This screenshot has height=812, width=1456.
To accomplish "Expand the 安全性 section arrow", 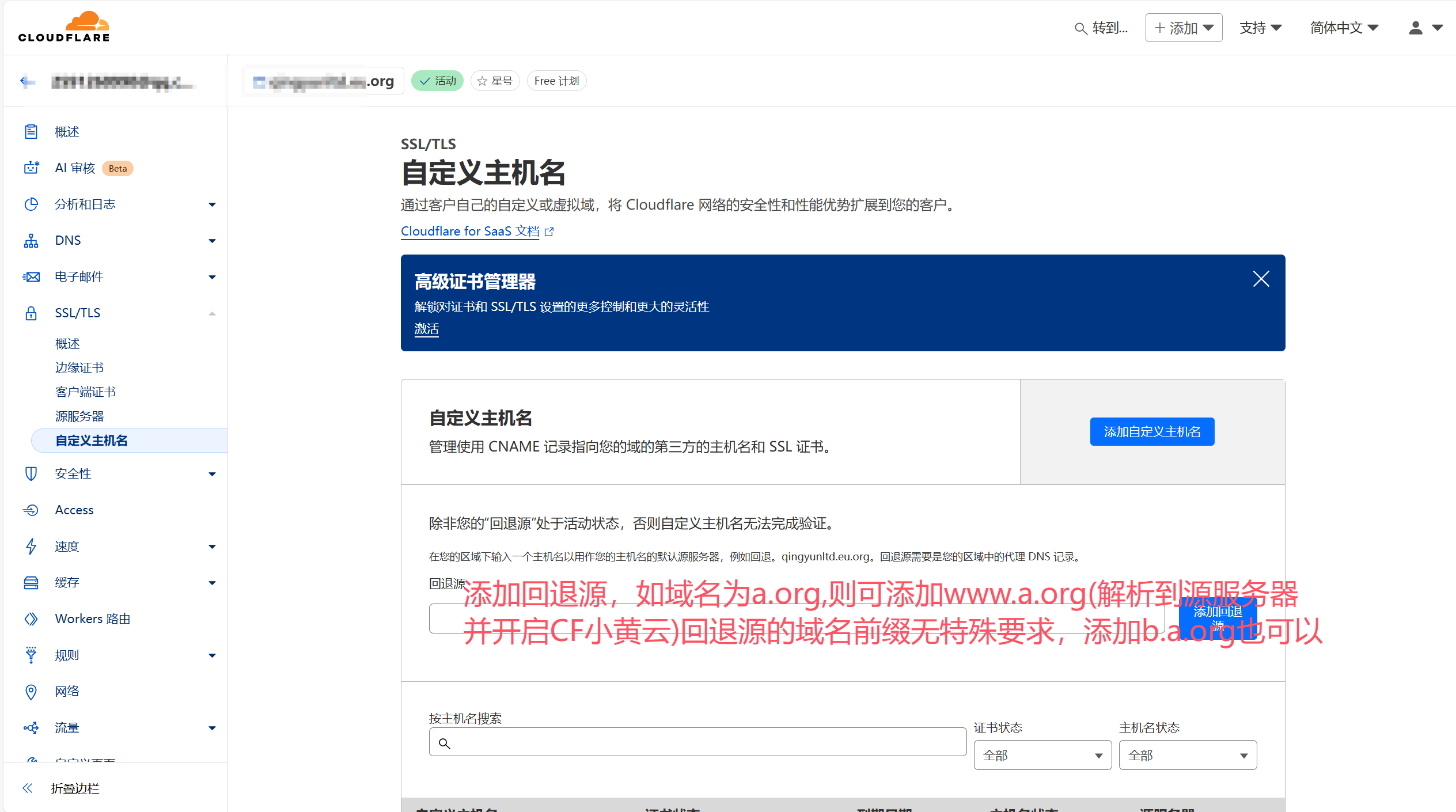I will [212, 474].
